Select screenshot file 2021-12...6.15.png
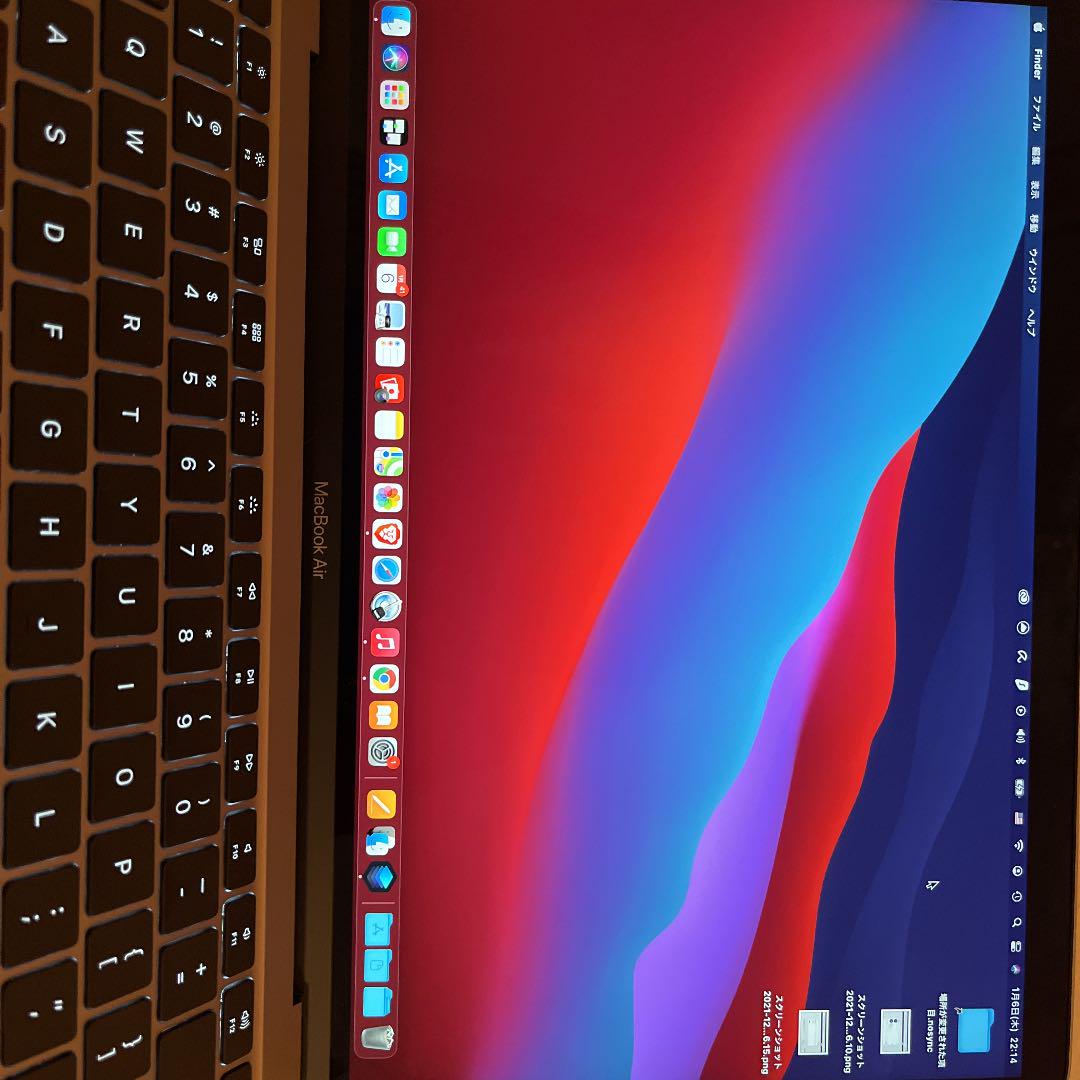1080x1080 pixels. (x=813, y=1031)
